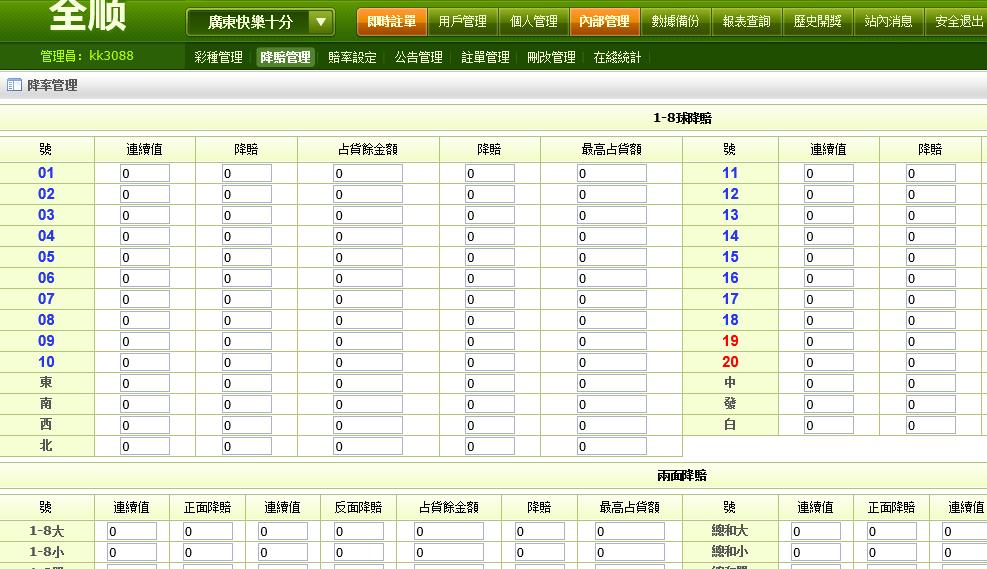View 歷史開獎 results tab
This screenshot has height=569, width=987.
[817, 21]
